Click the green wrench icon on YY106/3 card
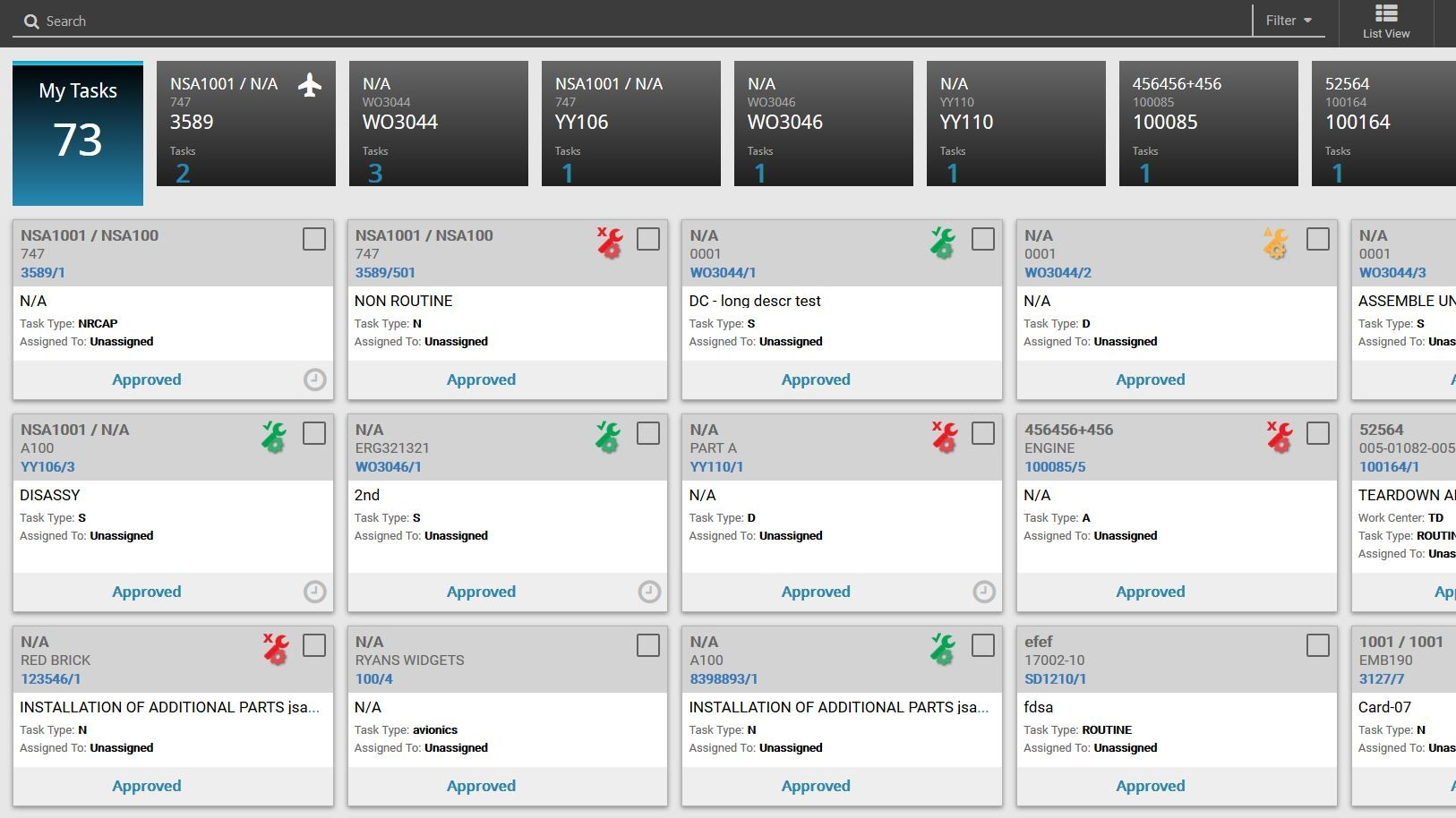This screenshot has height=818, width=1456. click(274, 437)
